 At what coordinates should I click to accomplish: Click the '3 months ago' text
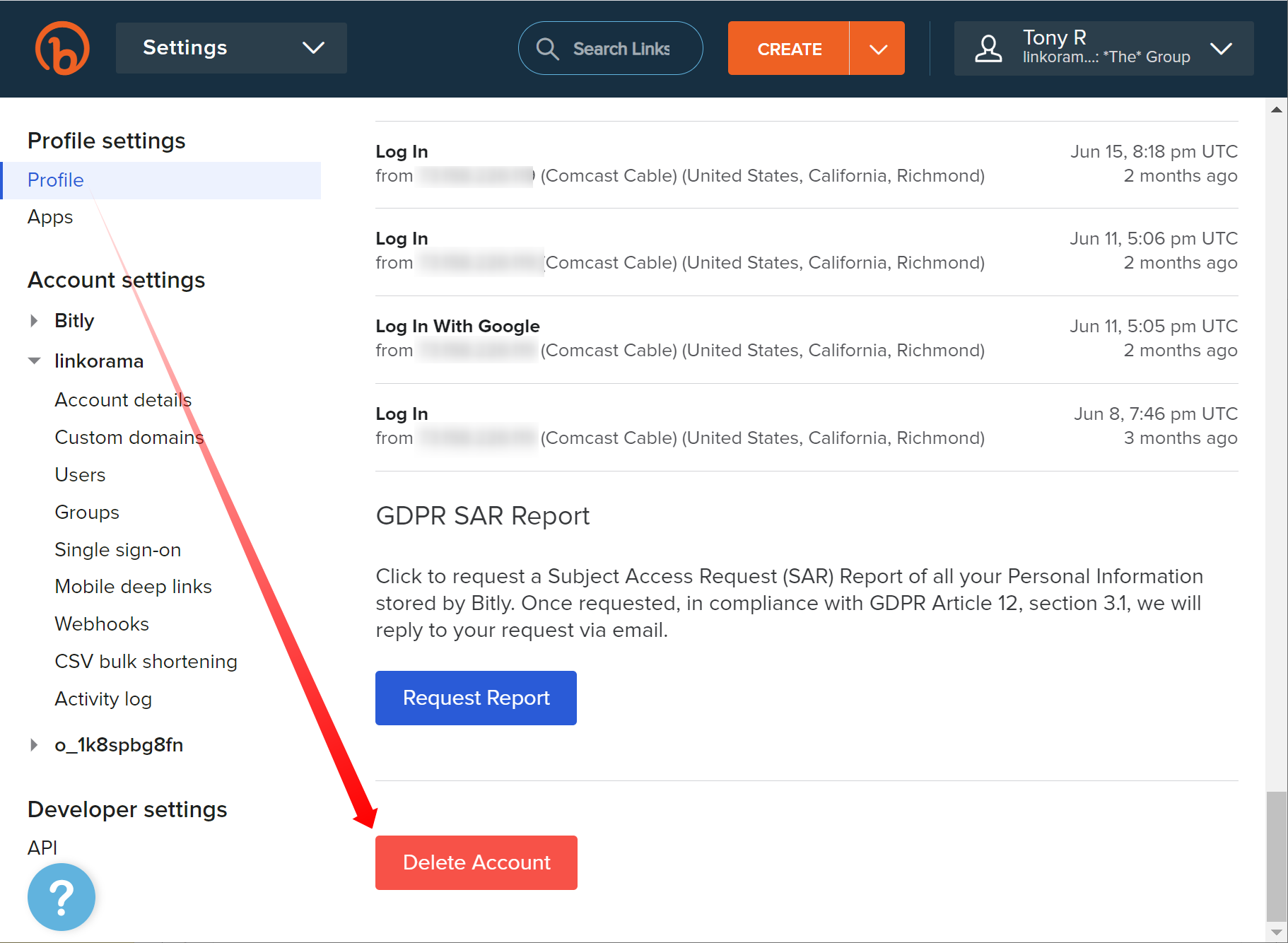(1181, 438)
